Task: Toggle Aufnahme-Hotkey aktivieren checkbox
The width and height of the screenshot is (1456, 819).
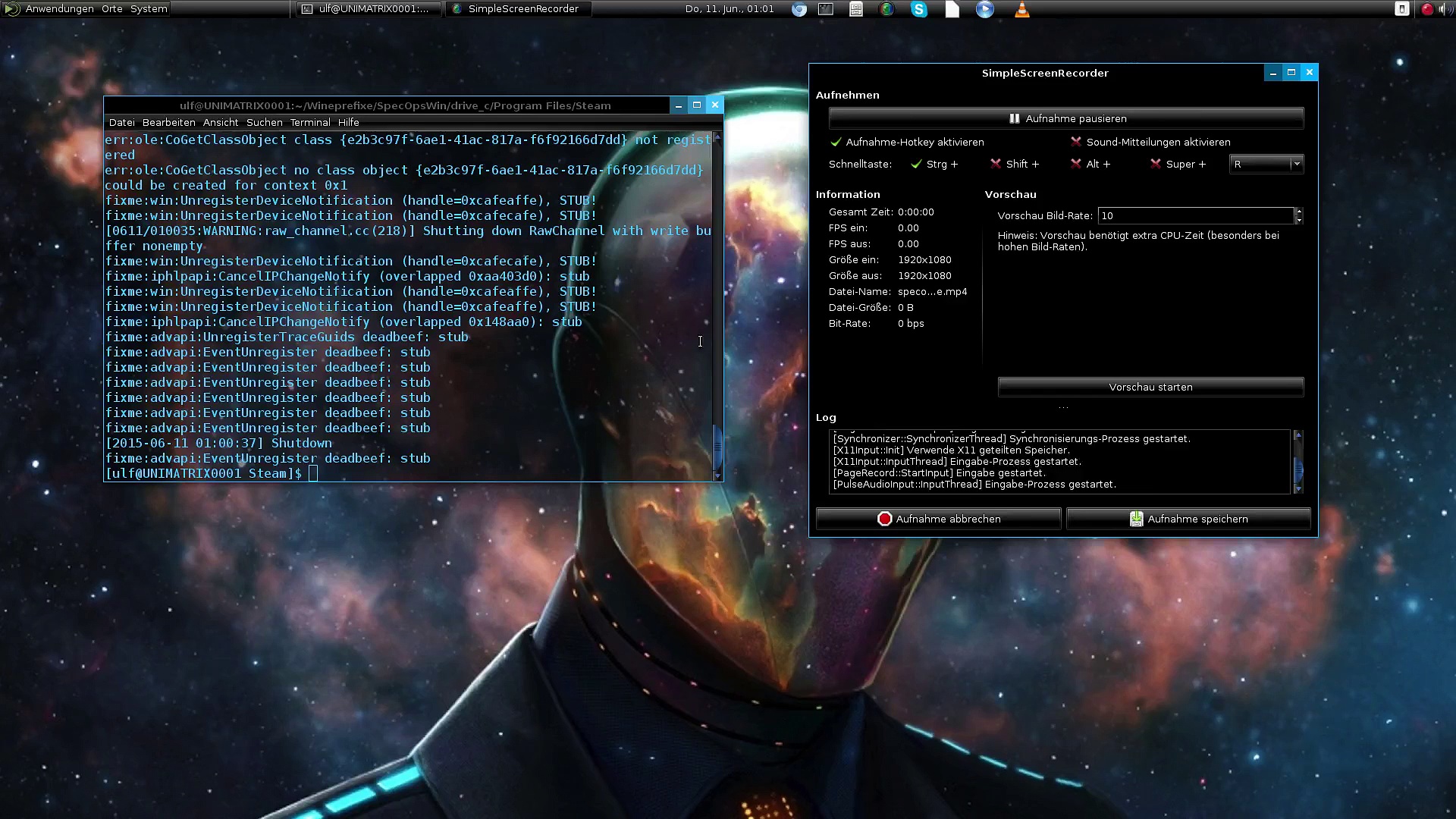Action: click(x=836, y=142)
